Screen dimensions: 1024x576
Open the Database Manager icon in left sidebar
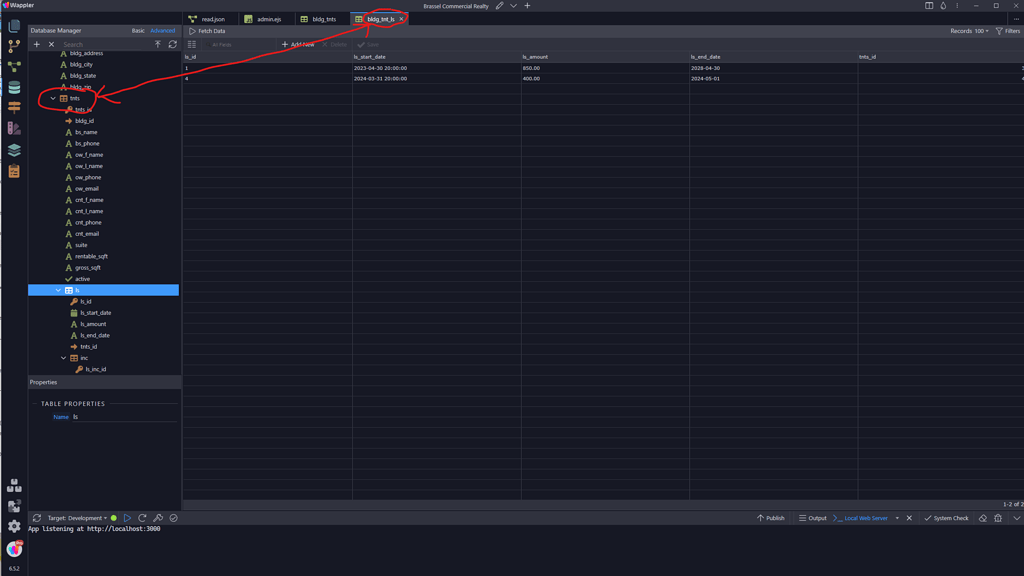pos(14,88)
